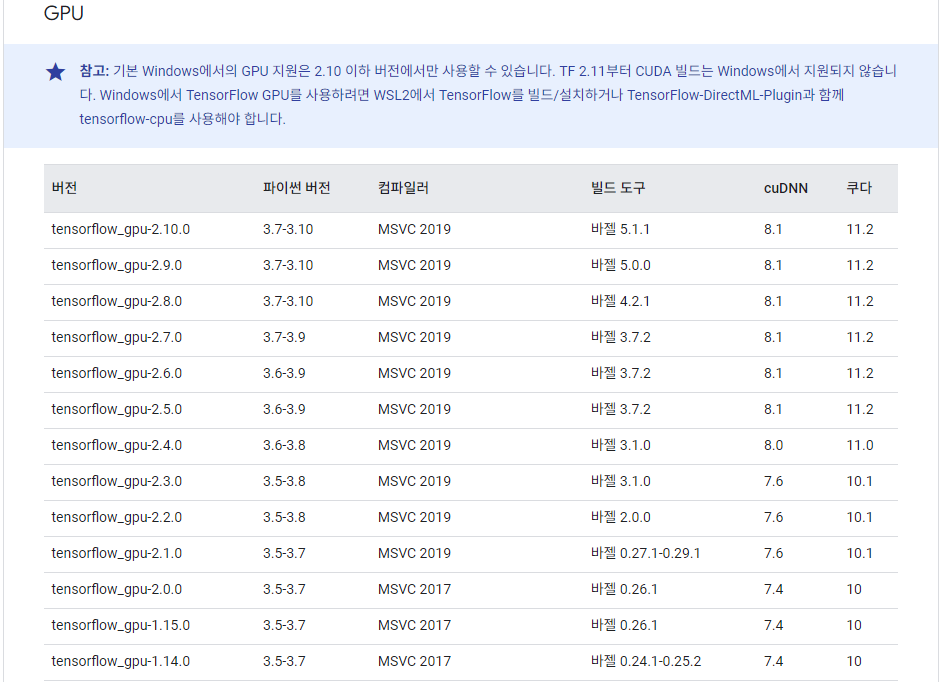Click 바젤 5.1.1 build tool cell

(x=620, y=229)
